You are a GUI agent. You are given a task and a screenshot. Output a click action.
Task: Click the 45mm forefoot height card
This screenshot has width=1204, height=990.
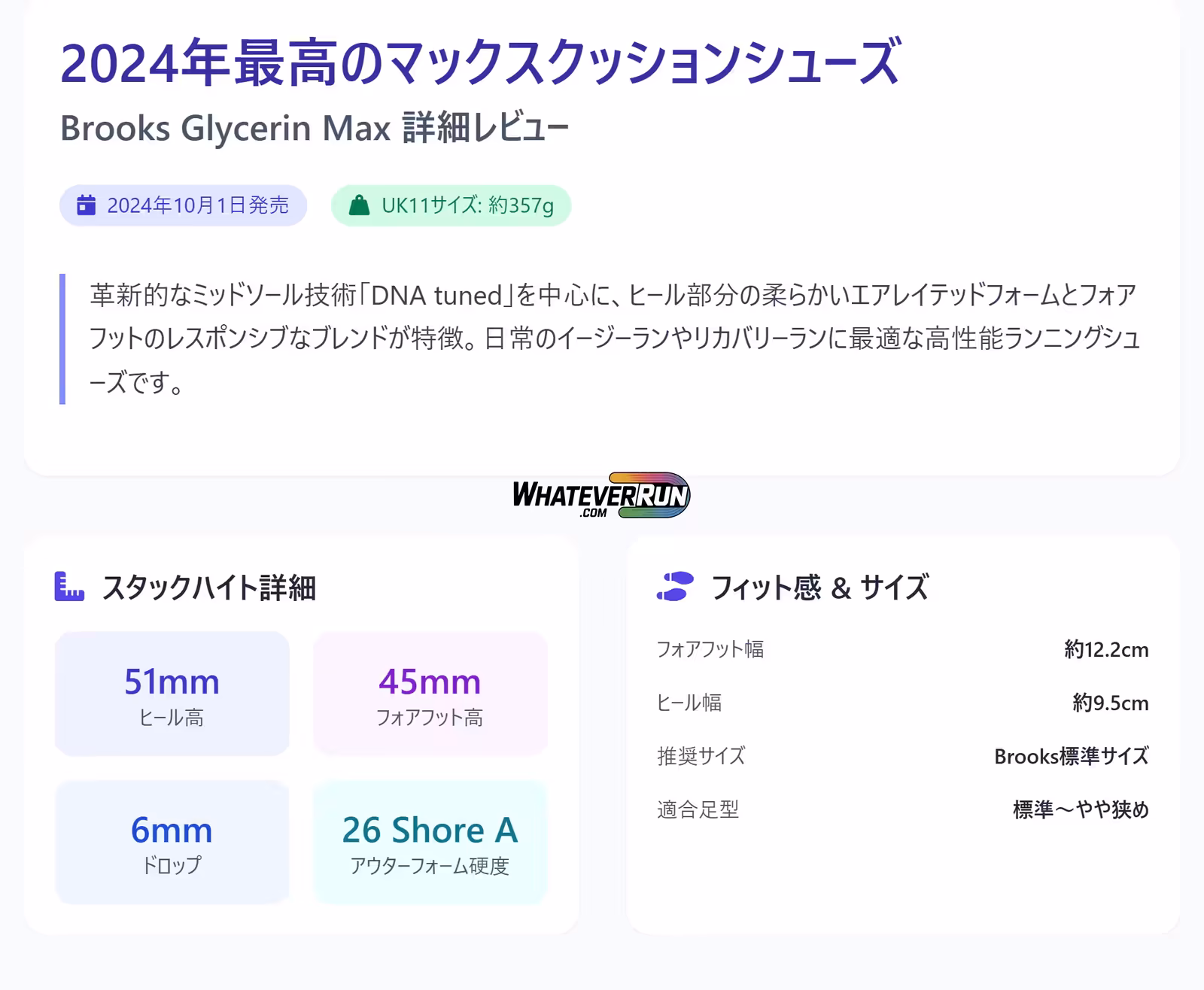coord(430,694)
